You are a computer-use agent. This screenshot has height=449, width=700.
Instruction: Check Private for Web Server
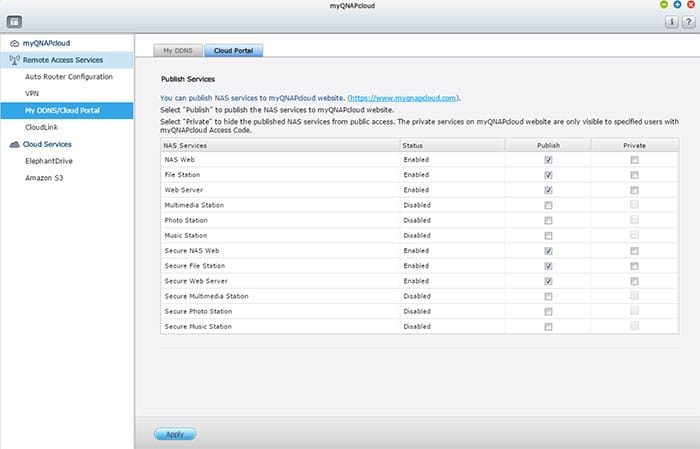tap(634, 190)
